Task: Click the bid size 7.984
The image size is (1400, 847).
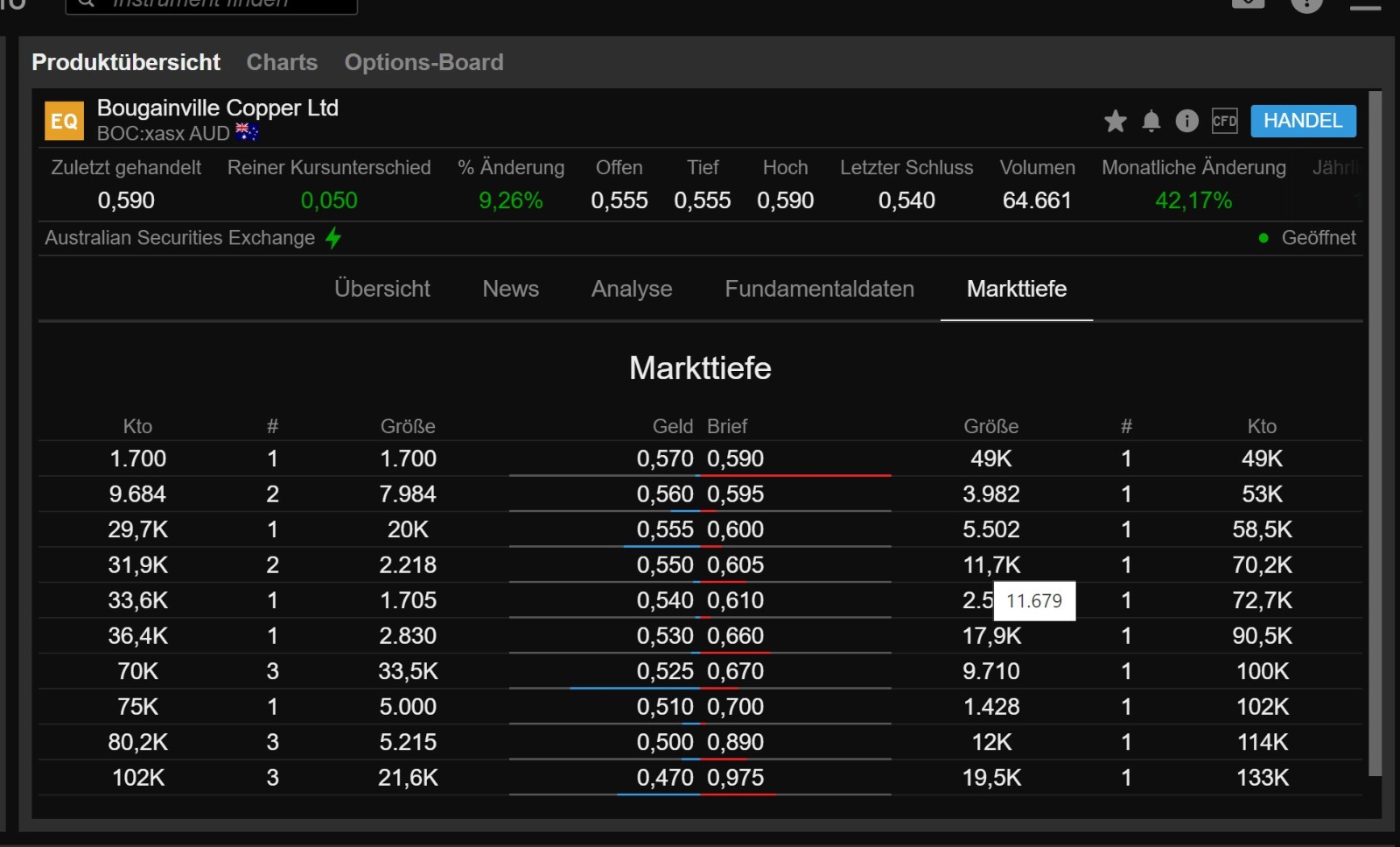Action: pos(408,494)
